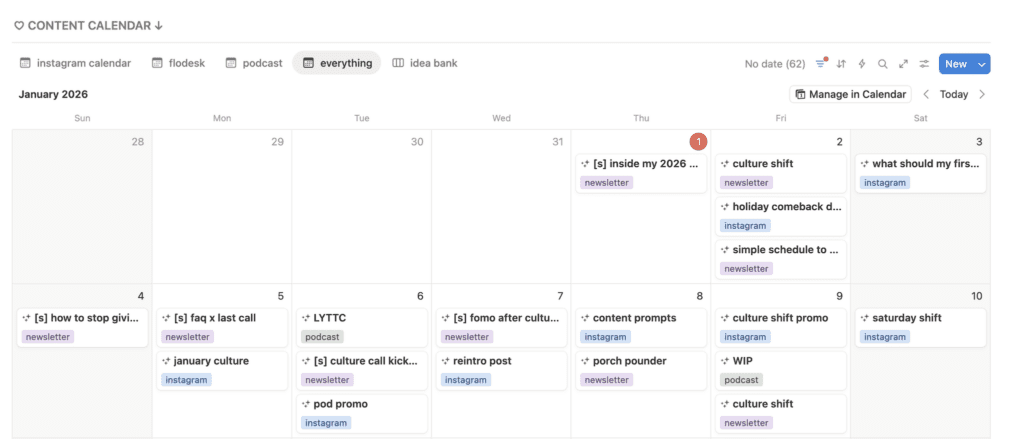Click today's date badge on Thursday
1024x439 pixels.
tap(699, 142)
